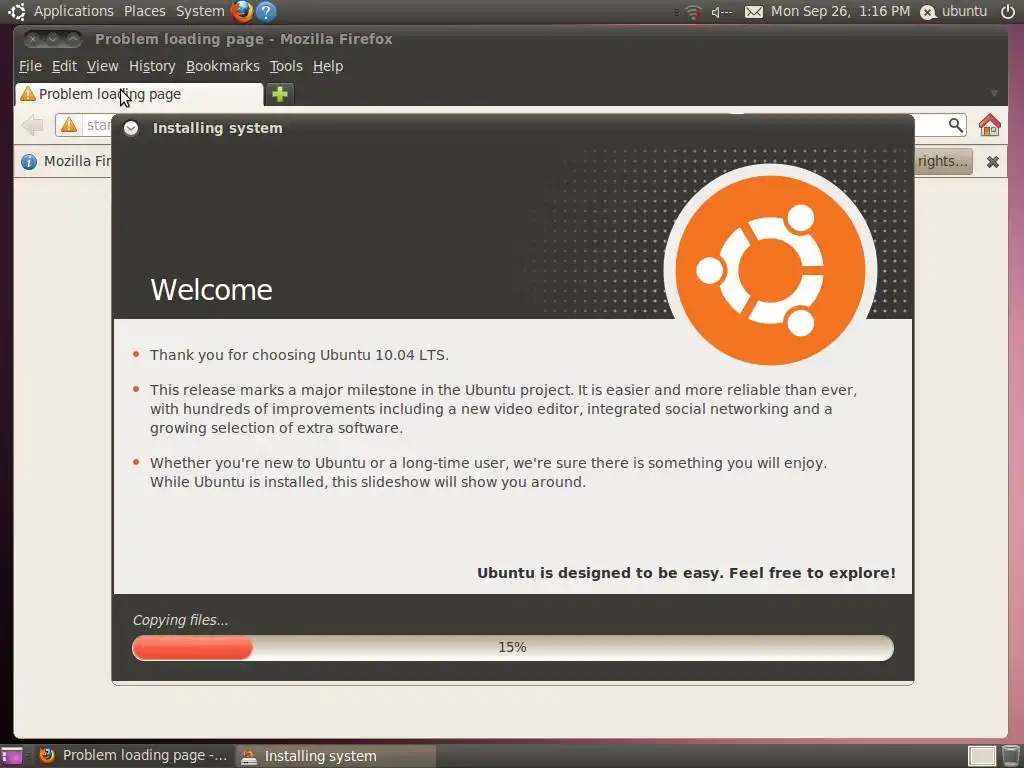1024x768 pixels.
Task: Click the show desktop icon in bottom panel
Action: (11, 756)
